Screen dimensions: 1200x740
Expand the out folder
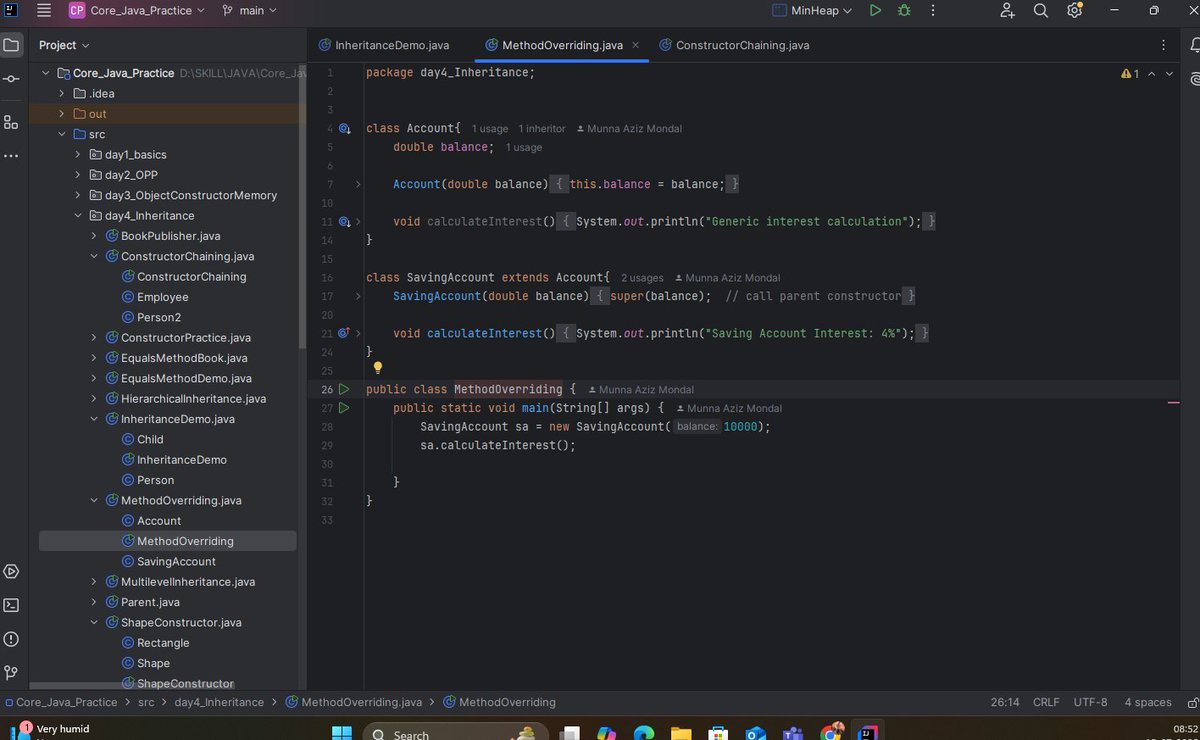(62, 114)
